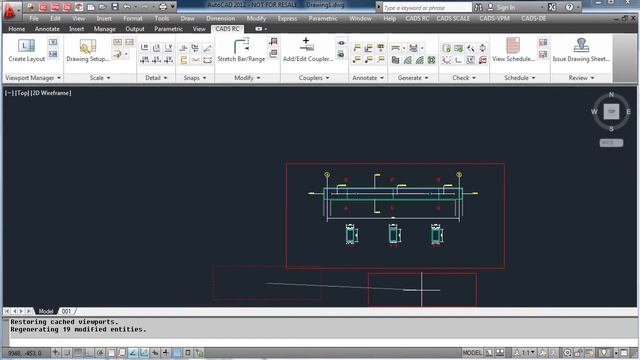Switch to the Annotate ribbon tab
The width and height of the screenshot is (640, 360).
coord(47,29)
